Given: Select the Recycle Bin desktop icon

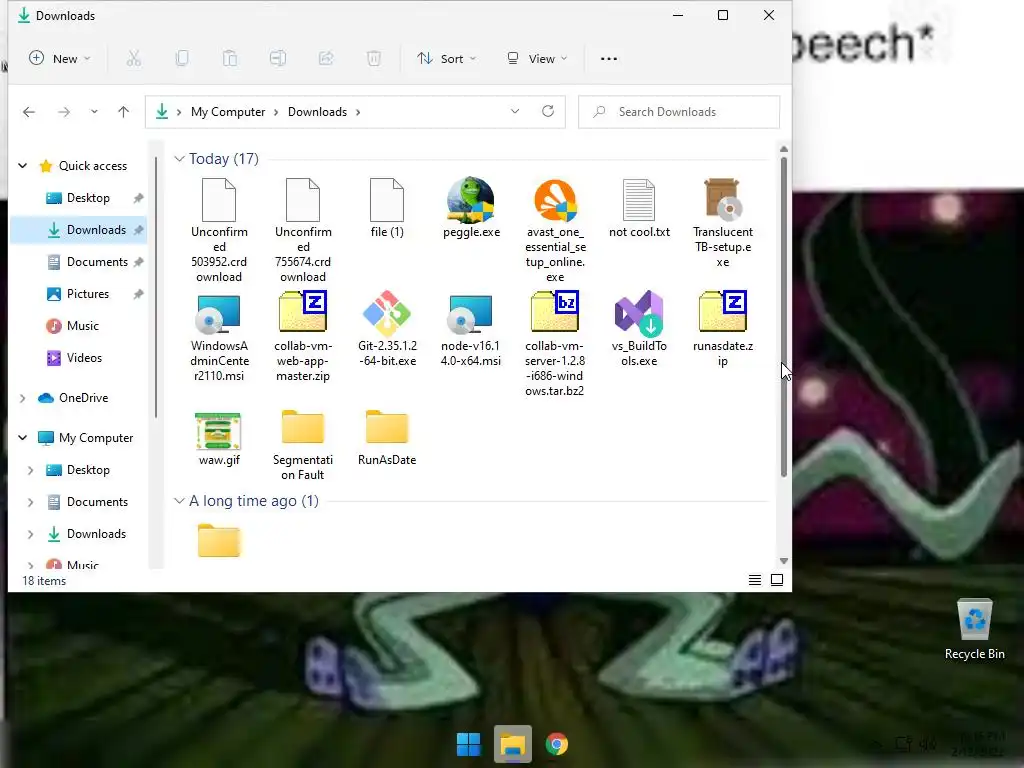Looking at the screenshot, I should pos(974,630).
